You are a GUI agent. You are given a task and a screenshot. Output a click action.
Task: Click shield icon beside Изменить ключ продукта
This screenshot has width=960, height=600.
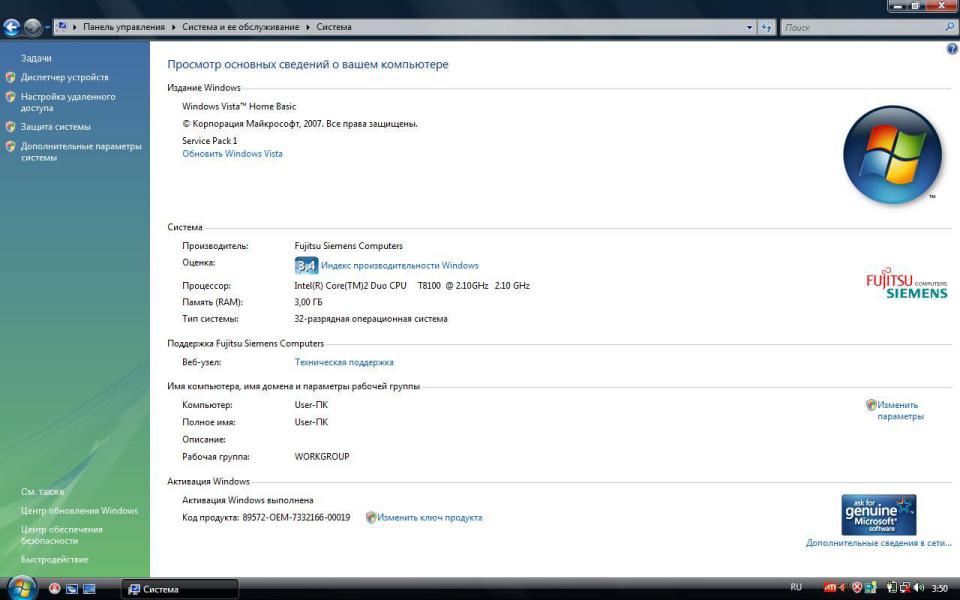pos(371,517)
